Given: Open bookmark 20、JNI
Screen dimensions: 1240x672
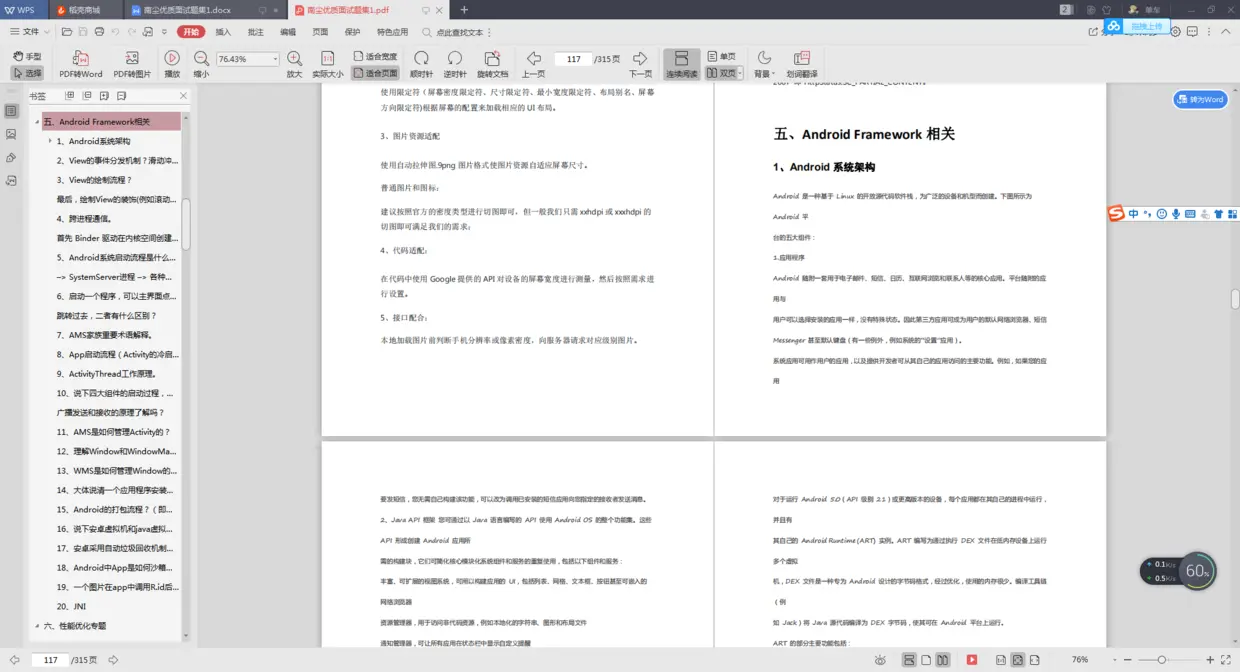Looking at the screenshot, I should [x=70, y=606].
